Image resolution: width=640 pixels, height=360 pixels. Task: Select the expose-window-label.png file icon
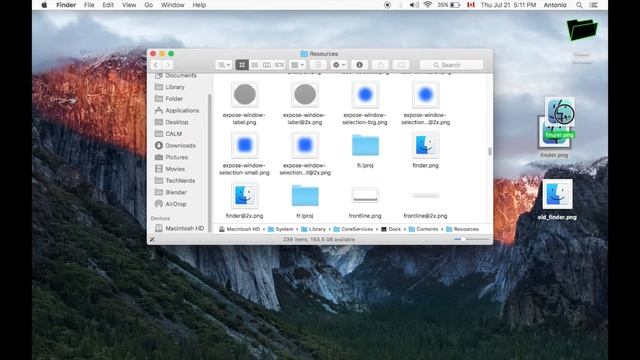(244, 94)
